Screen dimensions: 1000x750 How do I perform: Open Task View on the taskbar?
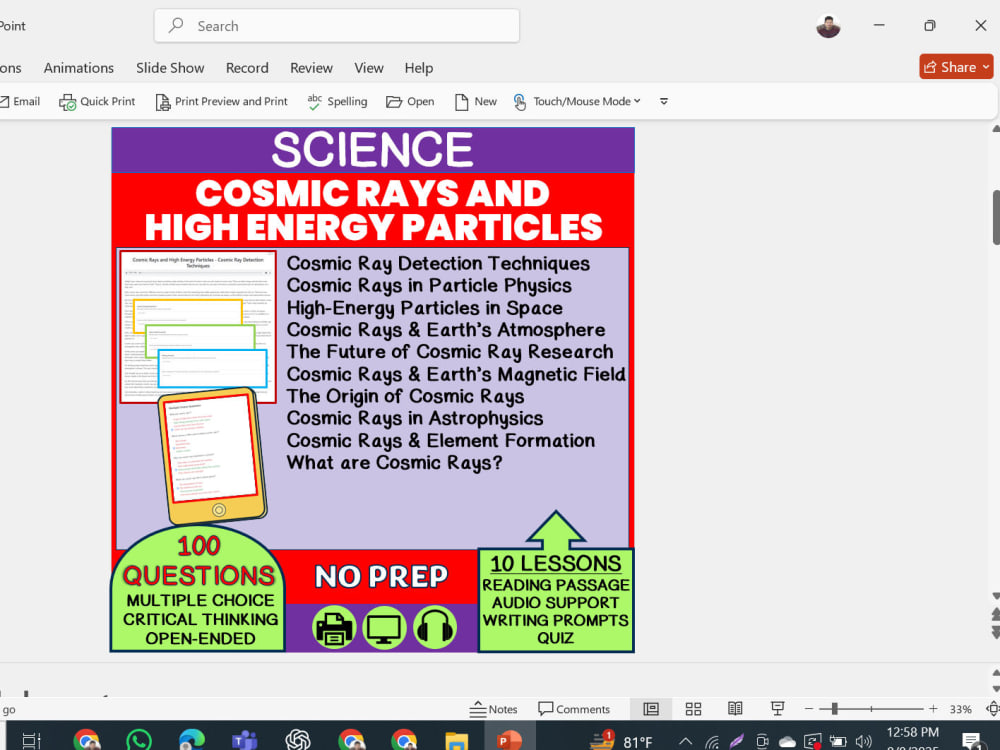pyautogui.click(x=31, y=741)
